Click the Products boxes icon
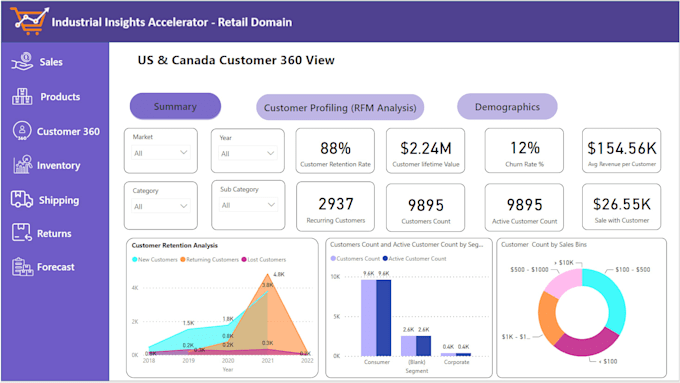Viewport: 680px width, 383px height. [22, 96]
